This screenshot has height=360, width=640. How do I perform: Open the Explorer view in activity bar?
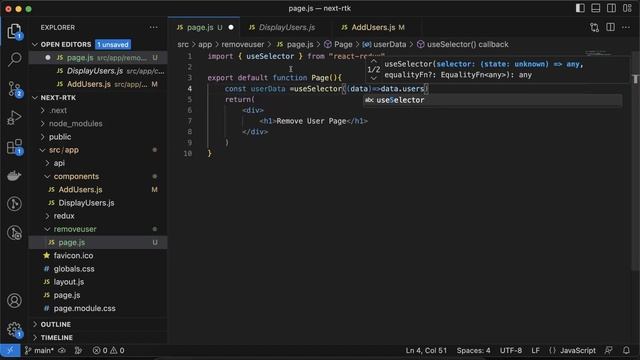[14, 31]
